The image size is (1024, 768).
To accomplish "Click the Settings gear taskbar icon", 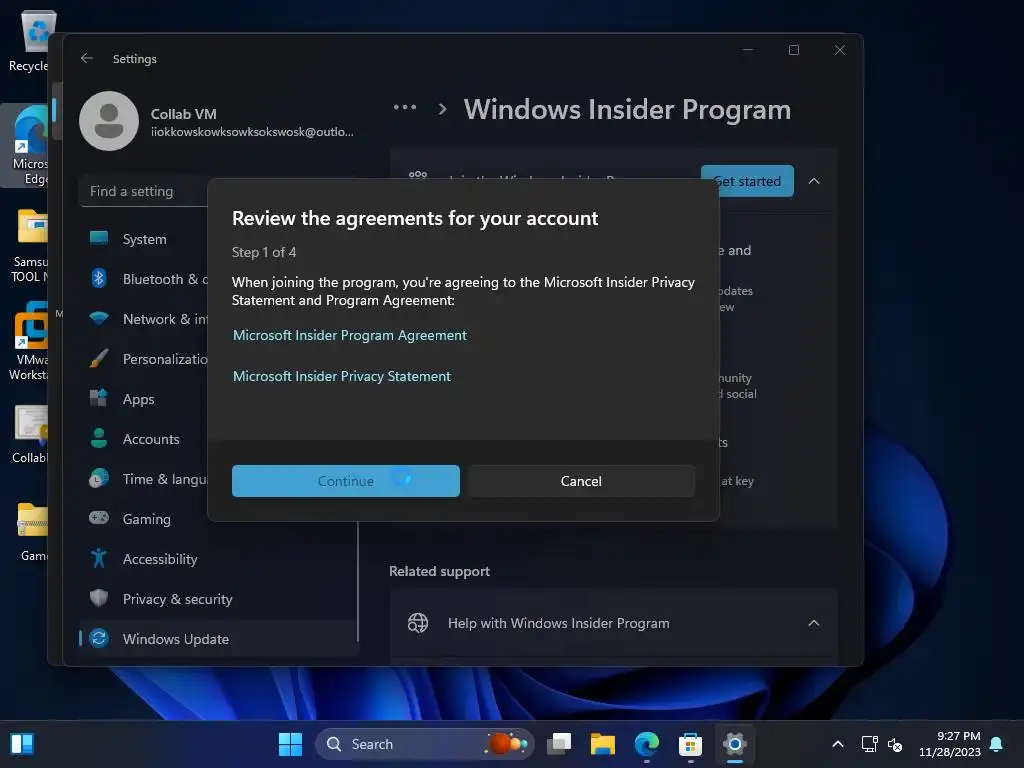I will (735, 744).
